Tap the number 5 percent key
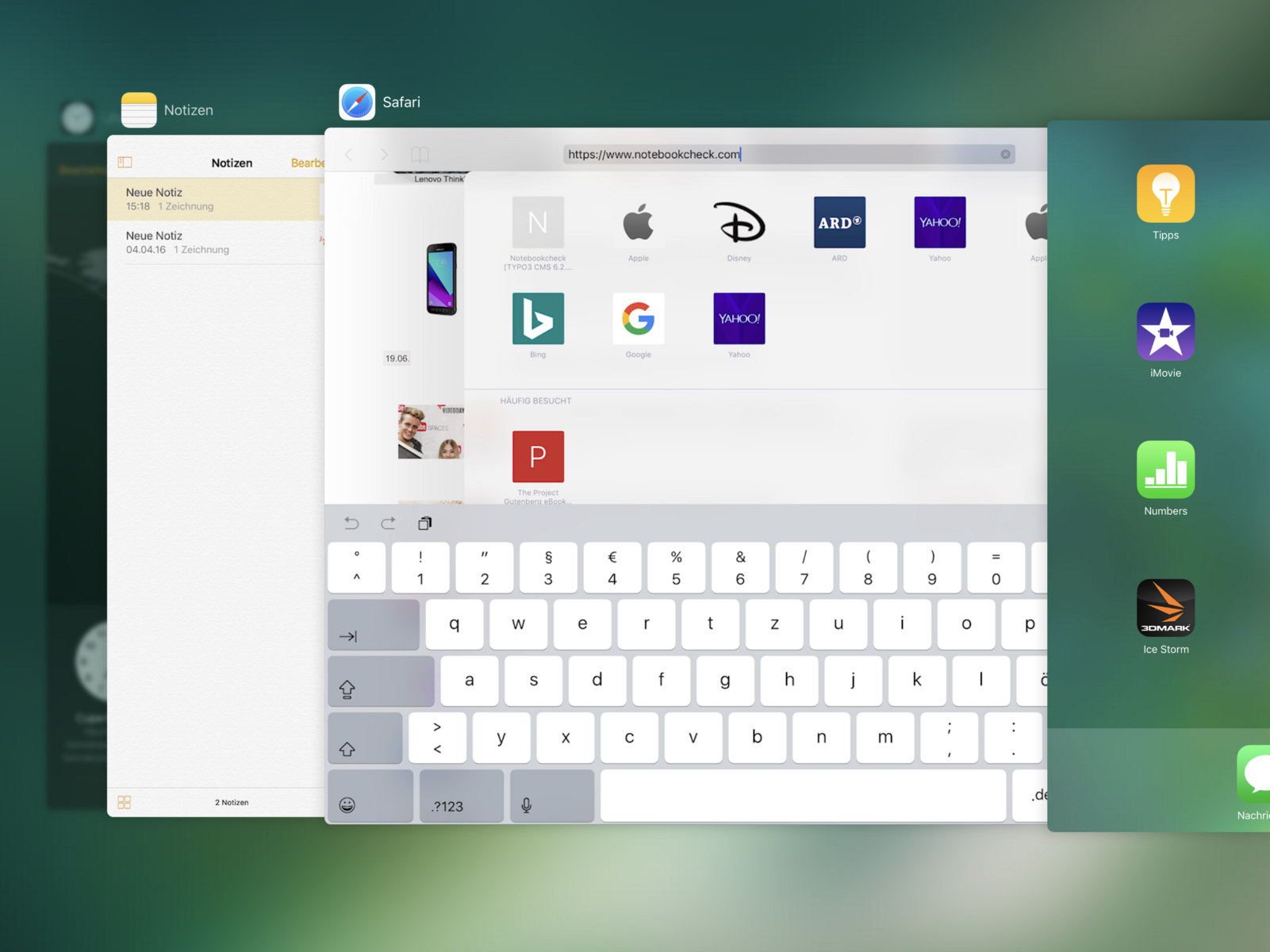The width and height of the screenshot is (1270, 952). click(676, 567)
